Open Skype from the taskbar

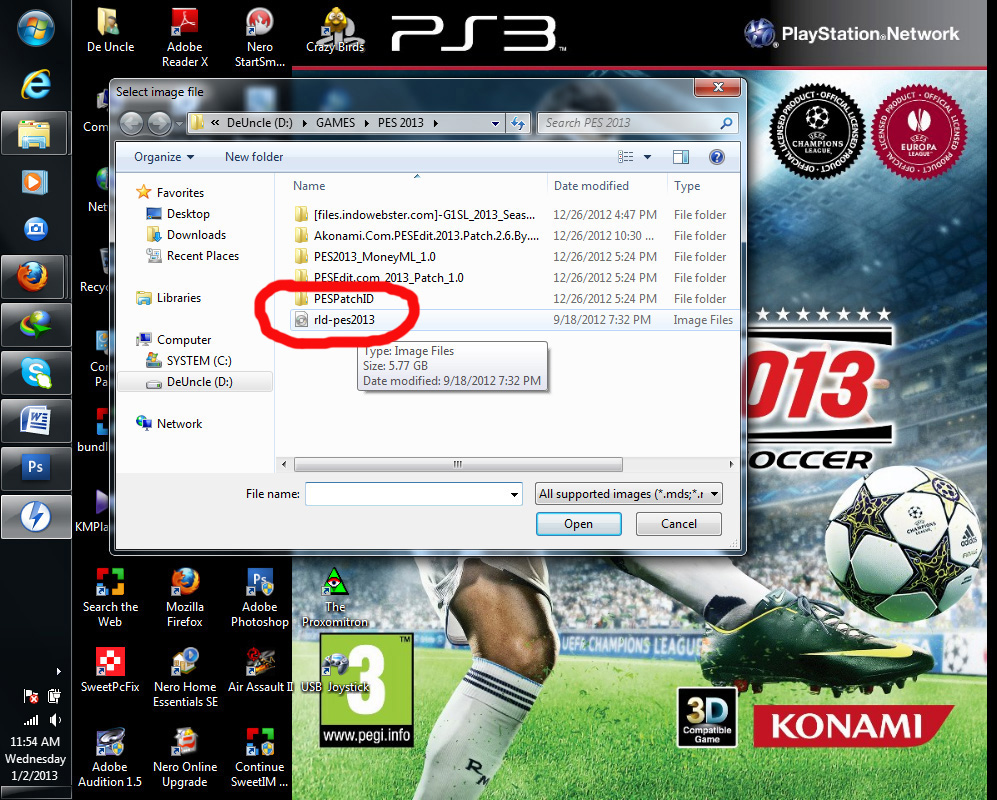click(34, 373)
